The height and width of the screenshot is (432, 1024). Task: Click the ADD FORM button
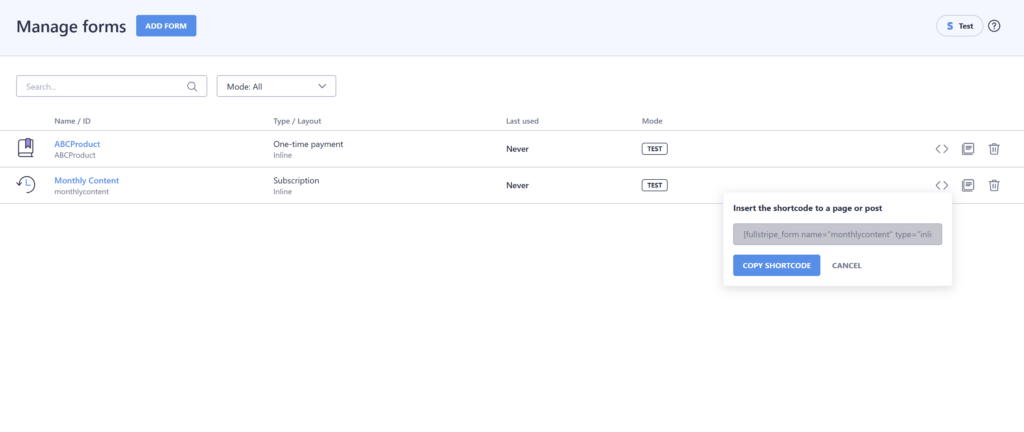pos(166,26)
